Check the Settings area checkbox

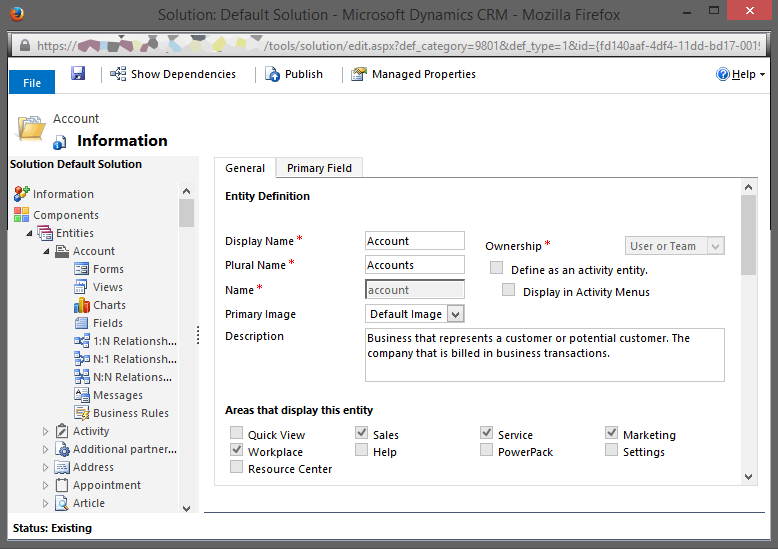pos(611,451)
